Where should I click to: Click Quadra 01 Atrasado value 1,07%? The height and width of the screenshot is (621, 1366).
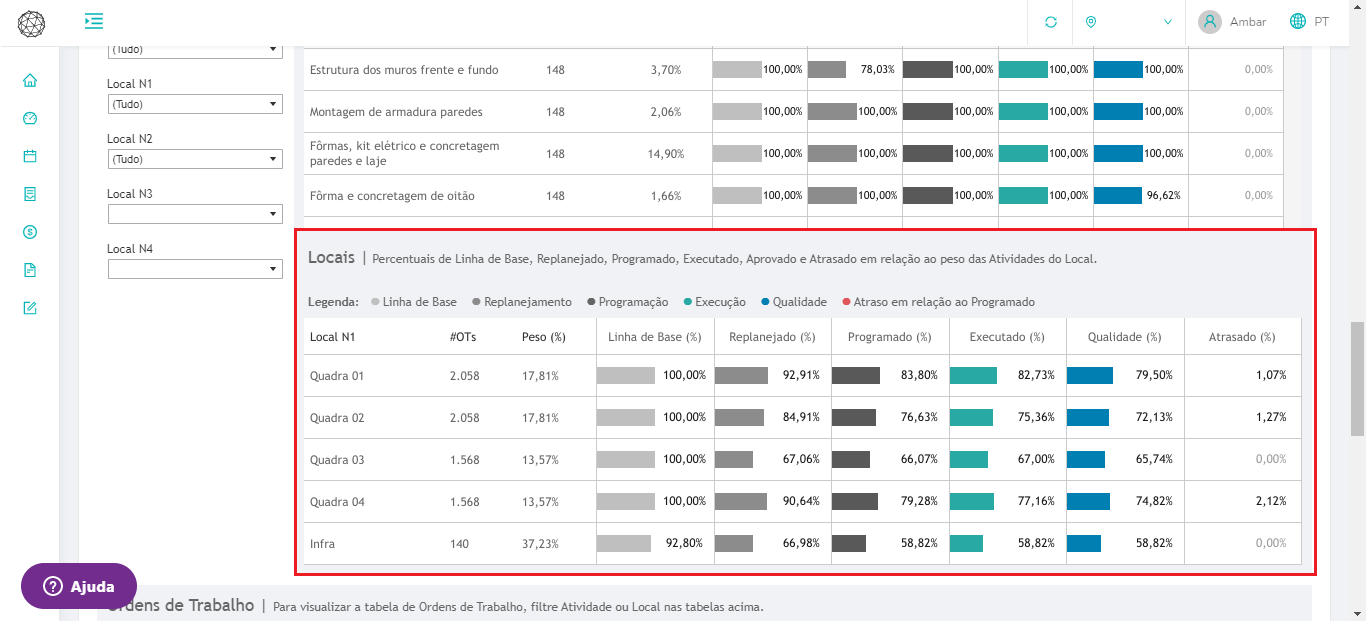(1271, 376)
